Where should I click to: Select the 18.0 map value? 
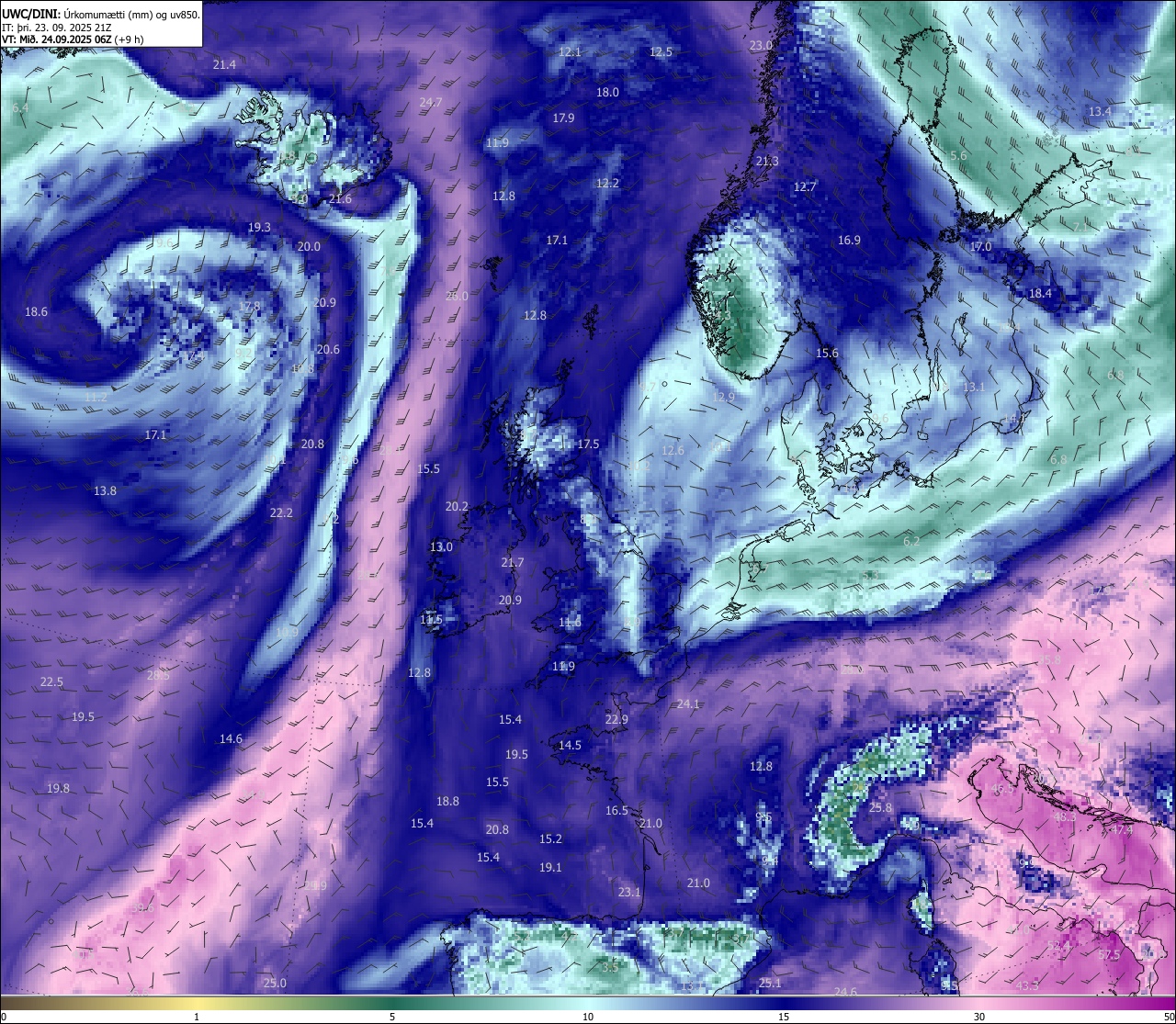click(607, 92)
